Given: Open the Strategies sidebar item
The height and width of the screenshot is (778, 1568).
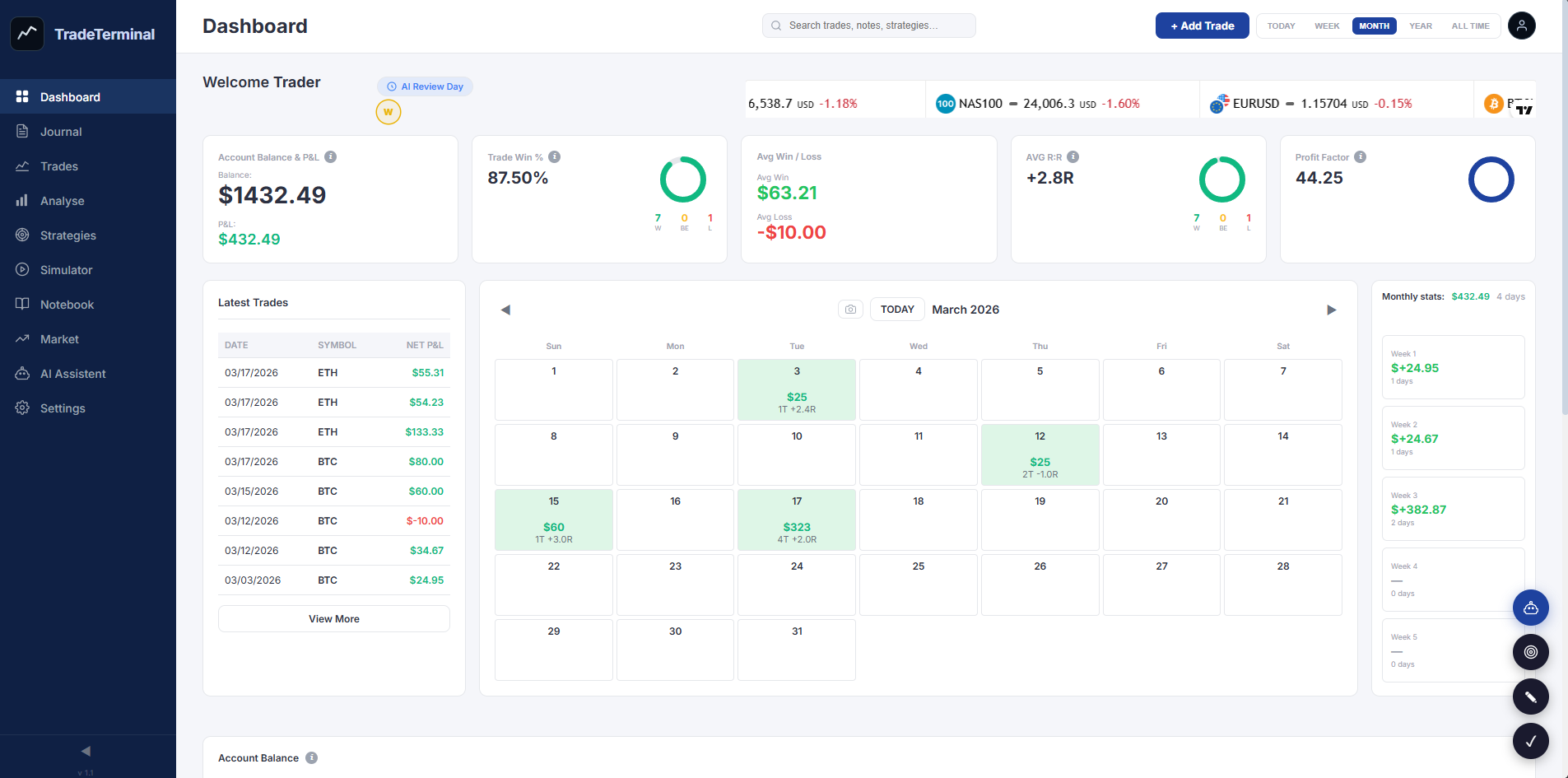Looking at the screenshot, I should tap(67, 235).
